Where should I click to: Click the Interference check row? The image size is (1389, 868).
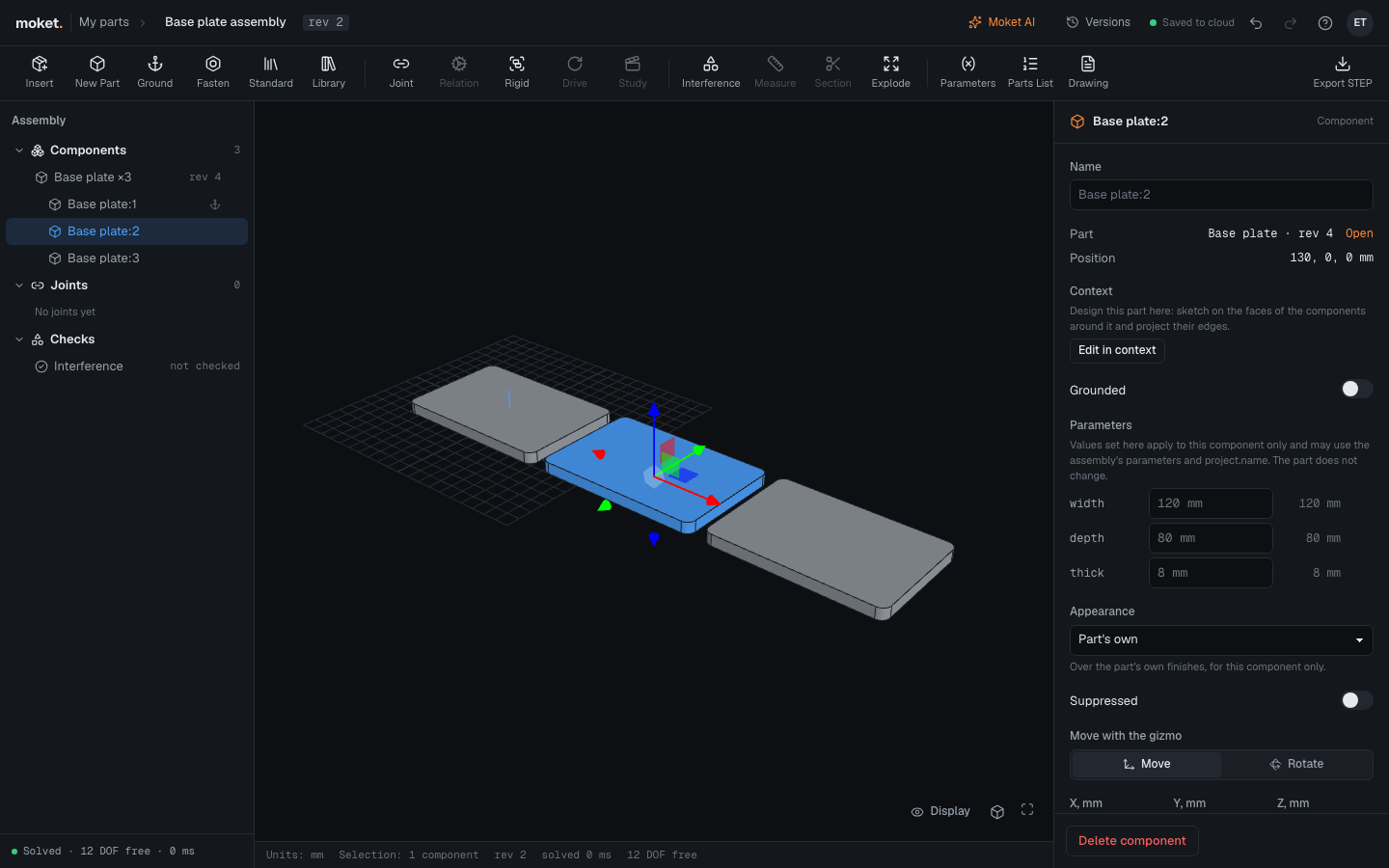[127, 366]
